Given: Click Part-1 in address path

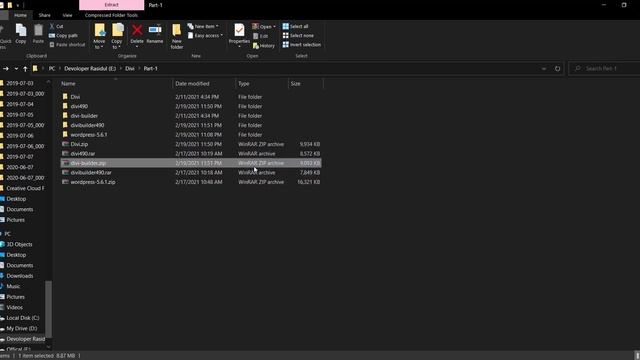Looking at the screenshot, I should point(151,69).
